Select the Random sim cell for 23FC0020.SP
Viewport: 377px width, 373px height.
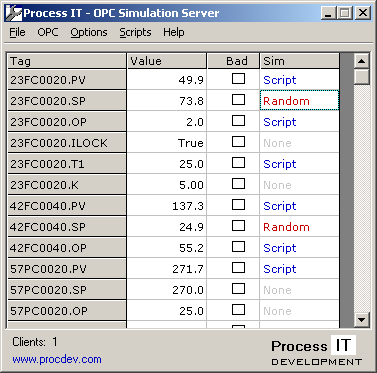tap(299, 100)
